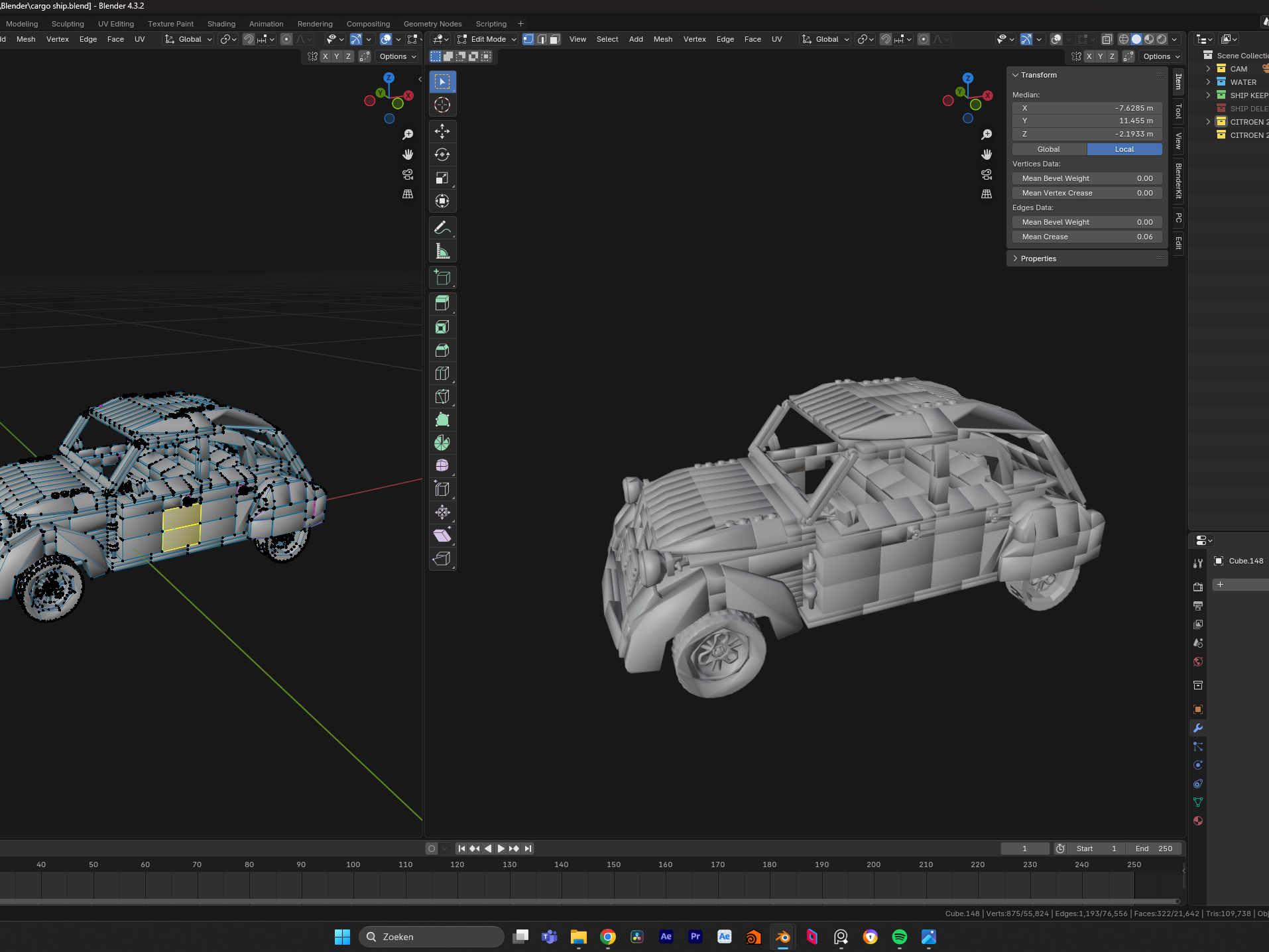Open the Edit Mode dropdown
This screenshot has height=952, width=1269.
[487, 39]
